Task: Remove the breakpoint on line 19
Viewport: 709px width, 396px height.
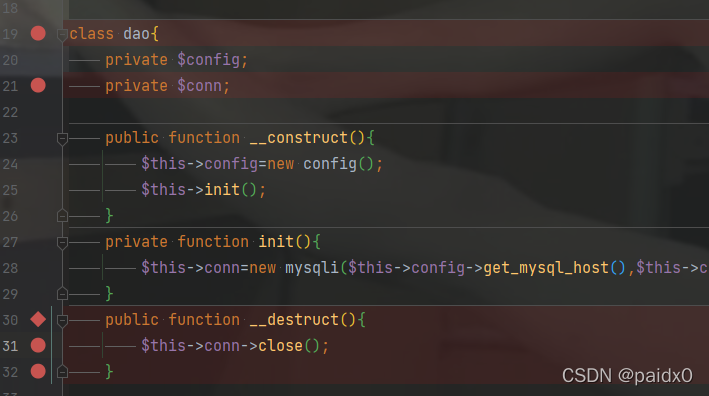Action: [38, 33]
